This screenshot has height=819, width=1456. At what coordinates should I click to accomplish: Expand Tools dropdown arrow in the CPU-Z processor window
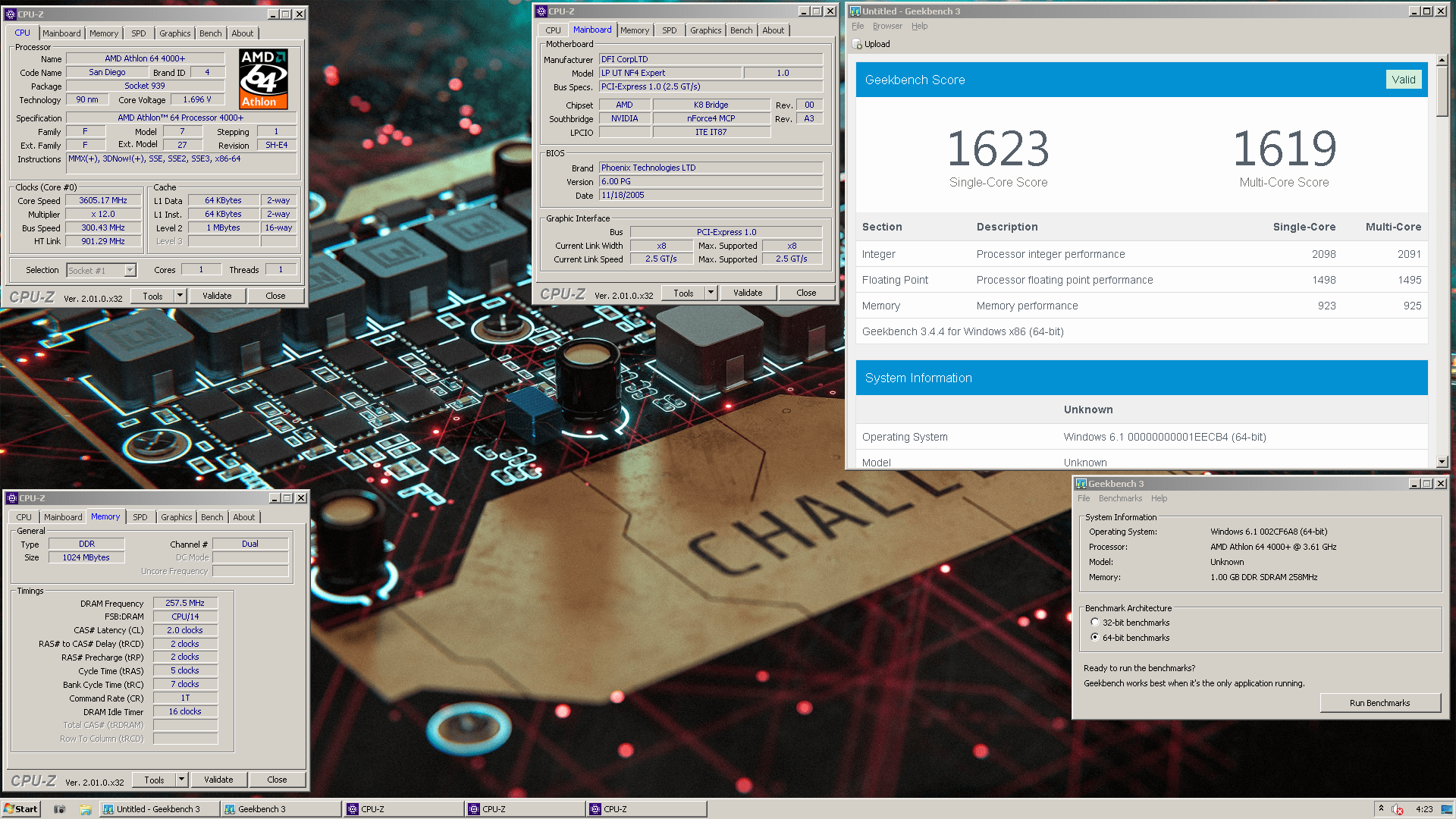tap(180, 296)
